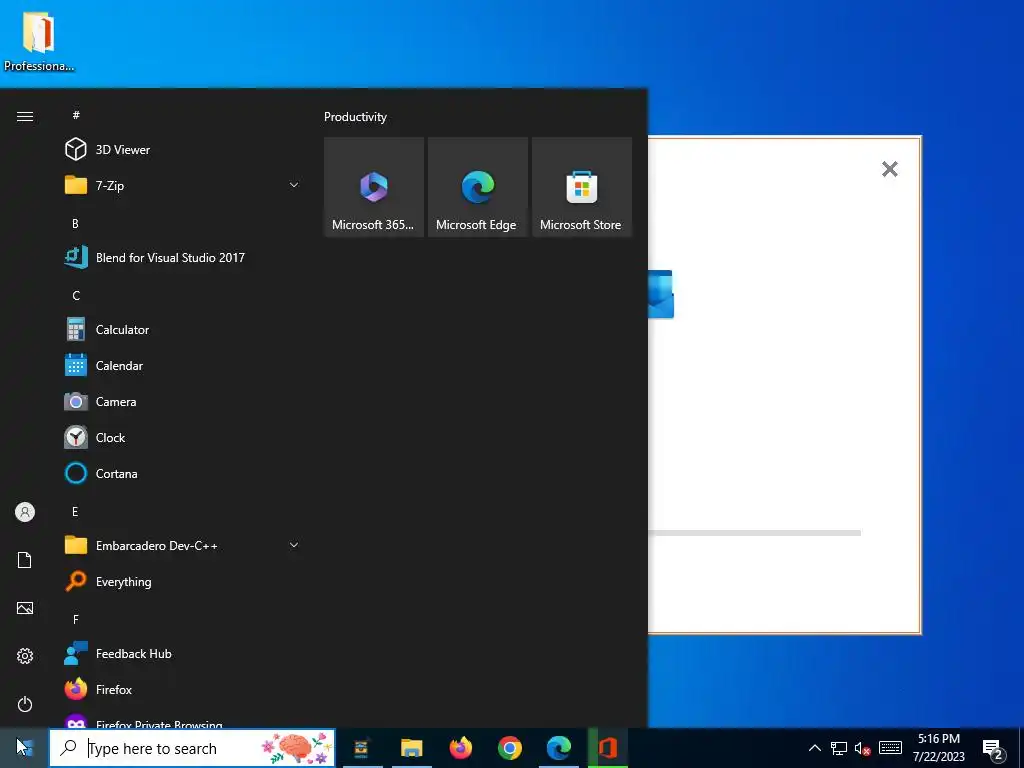Launch Cortana from the list
Image resolution: width=1024 pixels, height=768 pixels.
(183, 473)
